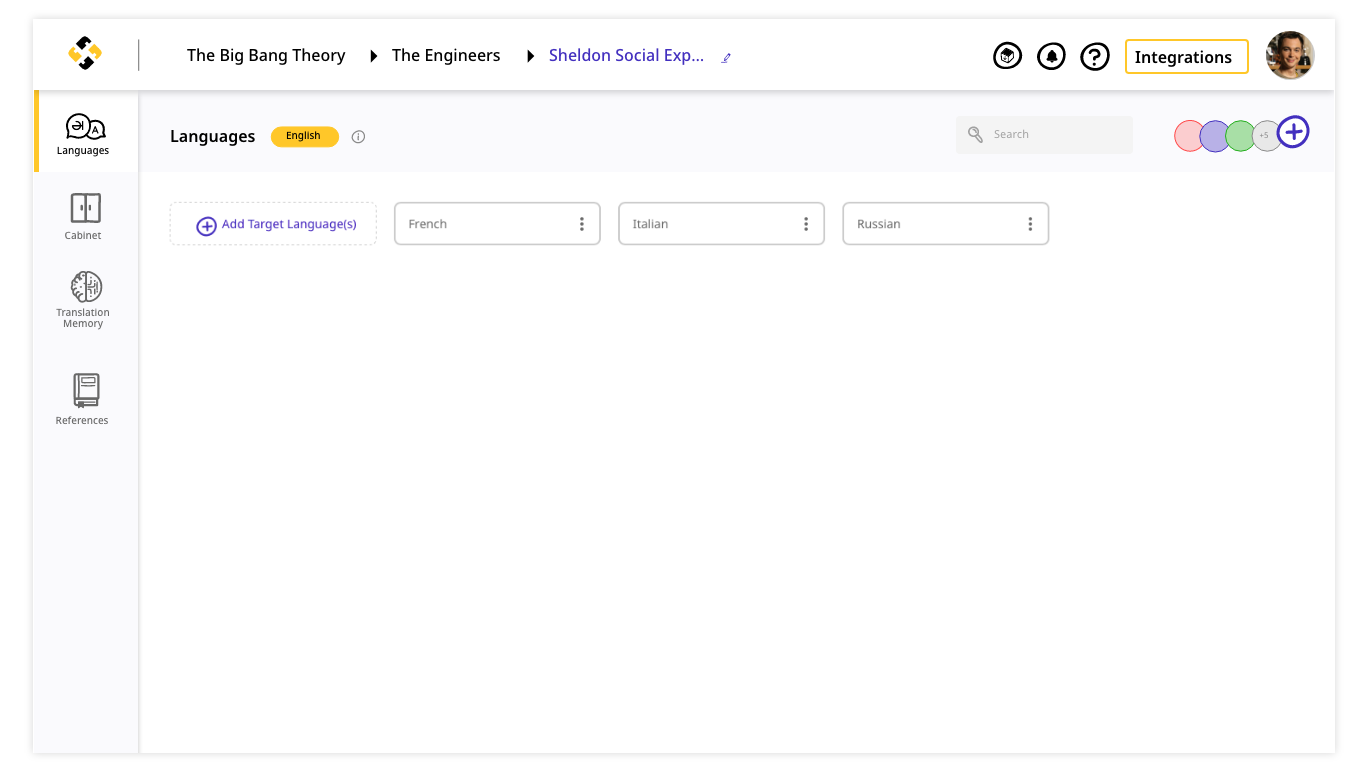1368x772 pixels.
Task: Click the purple member avatar circle
Action: tap(1215, 135)
